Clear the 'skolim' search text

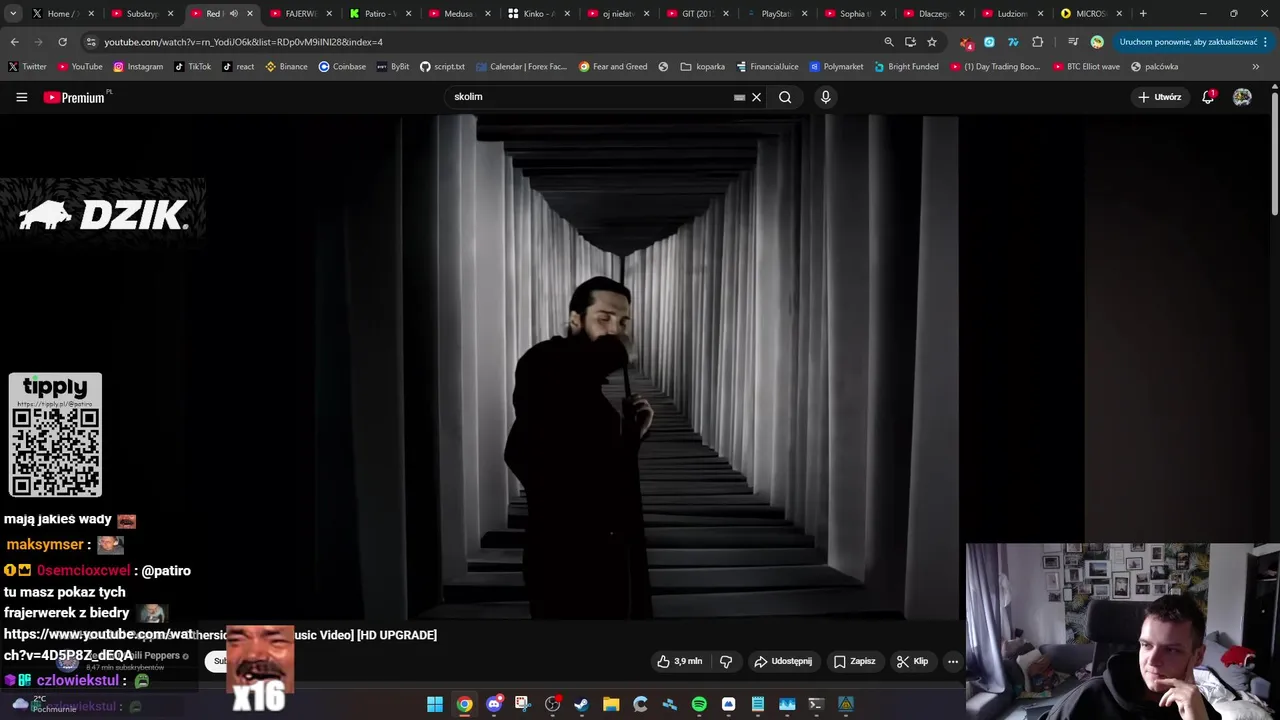(757, 97)
